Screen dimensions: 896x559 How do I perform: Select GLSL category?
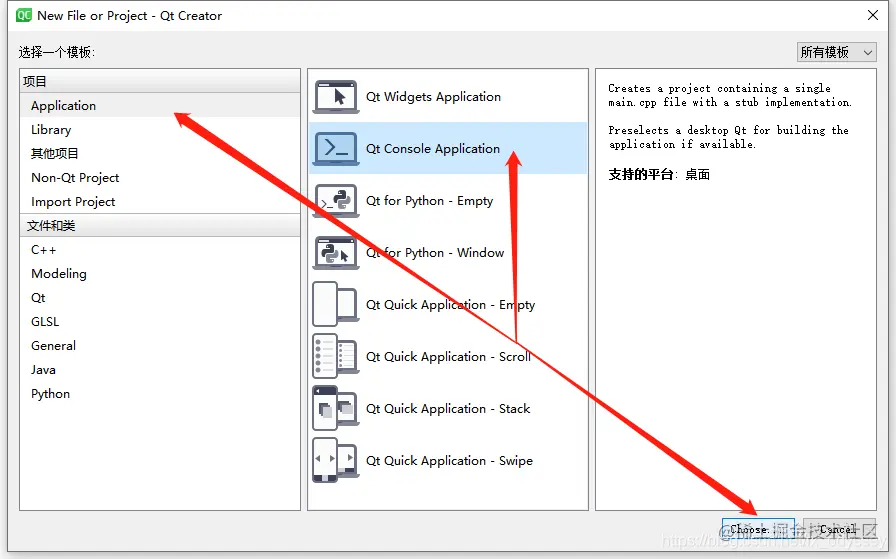160,322
